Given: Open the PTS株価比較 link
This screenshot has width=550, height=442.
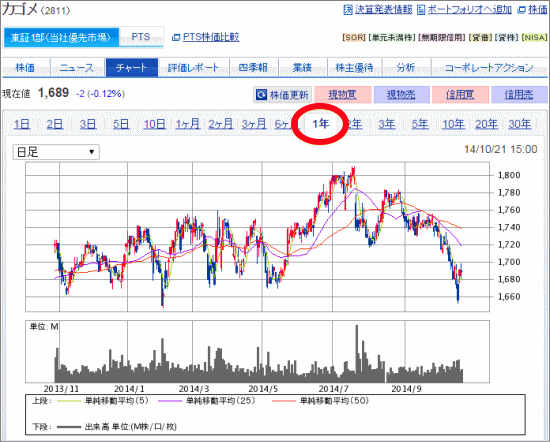Looking at the screenshot, I should tap(211, 37).
